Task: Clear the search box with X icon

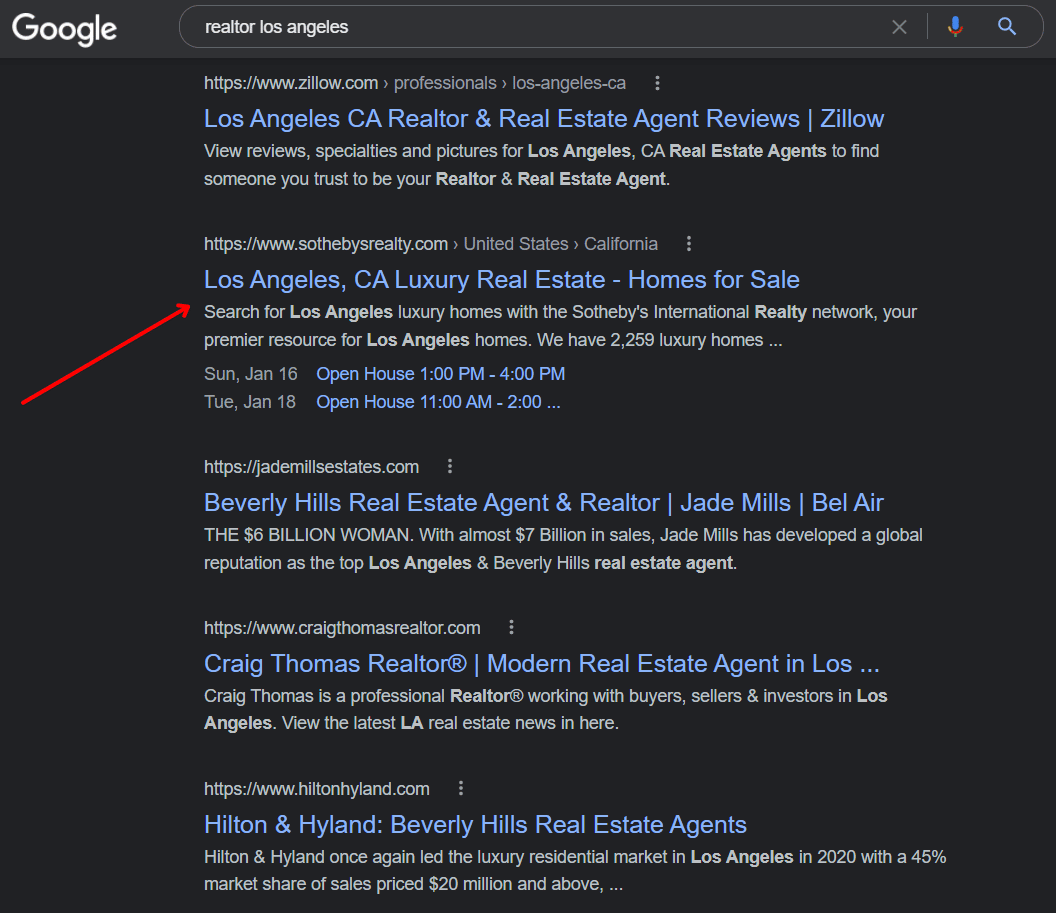Action: [899, 27]
